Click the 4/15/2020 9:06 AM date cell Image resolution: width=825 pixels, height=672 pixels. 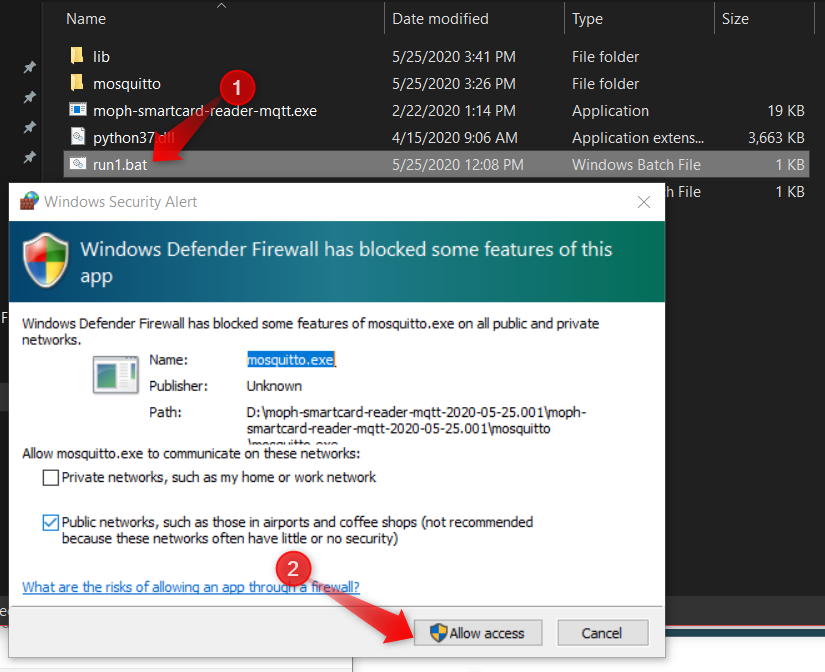(455, 138)
